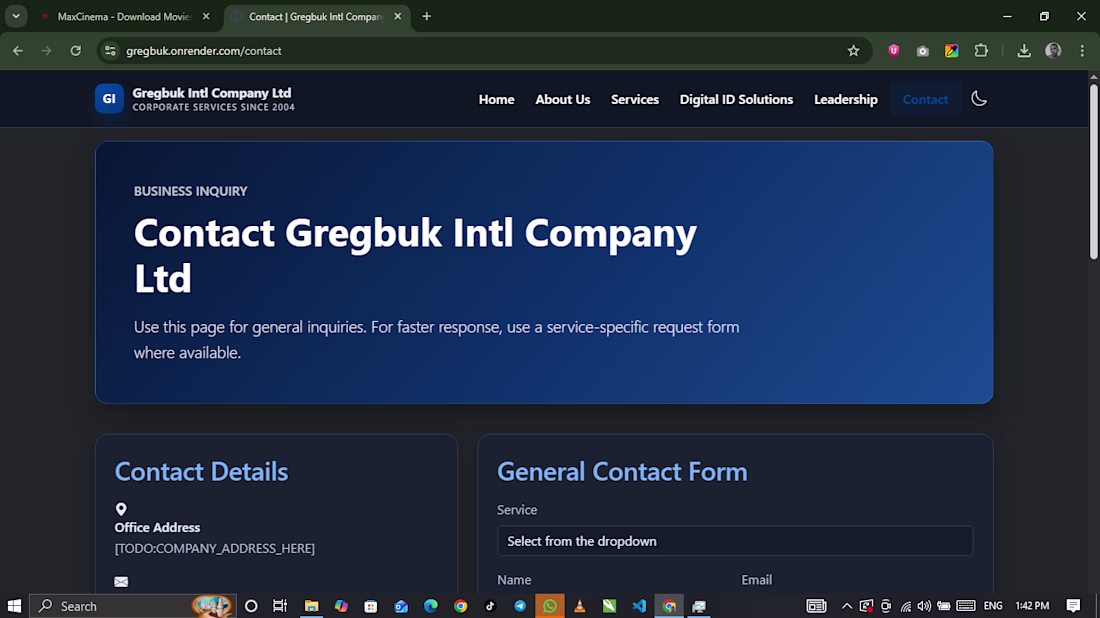Expand the Service dropdown
Screen dimensions: 1100x618
tap(735, 541)
